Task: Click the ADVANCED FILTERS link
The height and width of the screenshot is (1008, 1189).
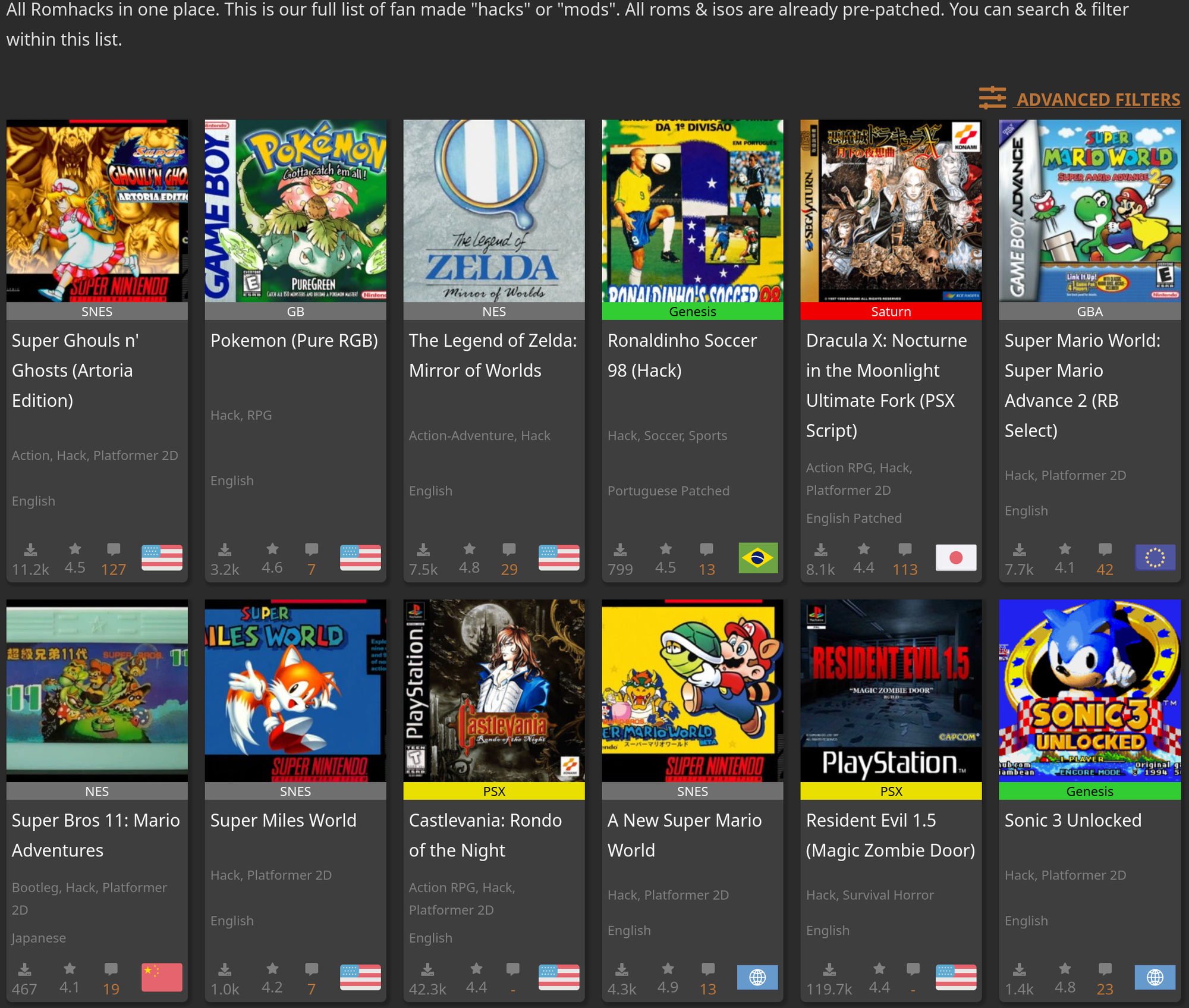Action: point(1098,99)
